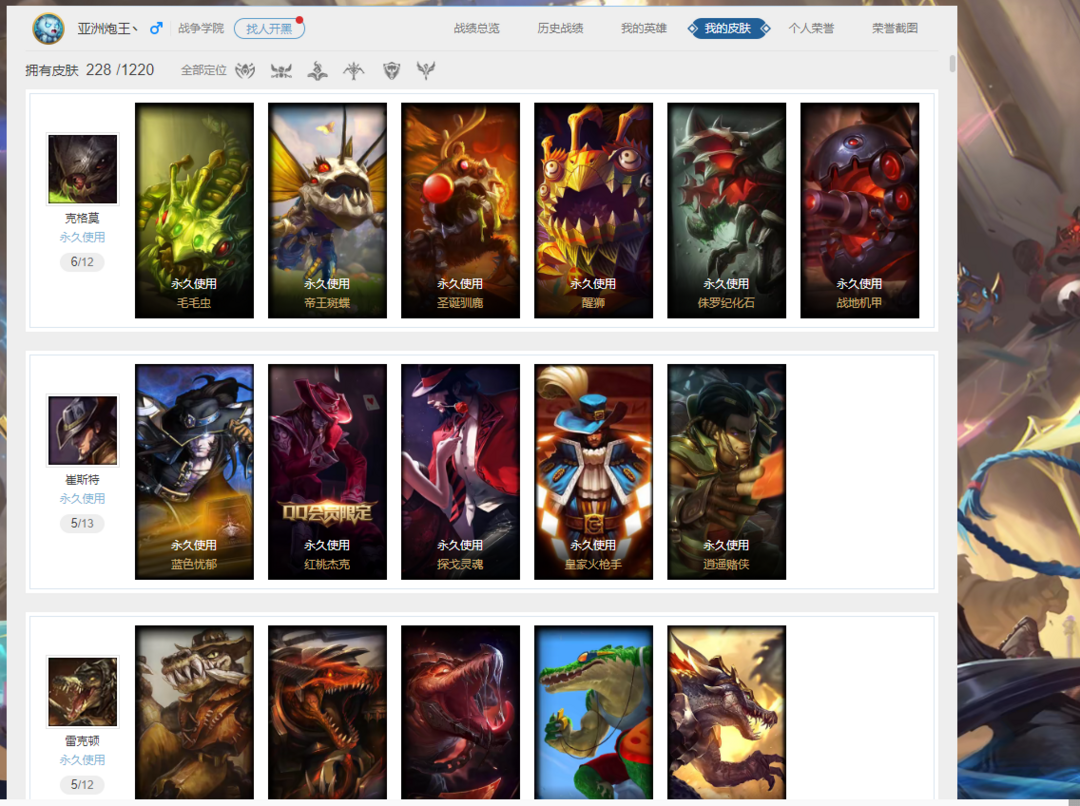This screenshot has height=806, width=1080.
Task: Open the 荣誉截图 tab
Action: tap(895, 28)
